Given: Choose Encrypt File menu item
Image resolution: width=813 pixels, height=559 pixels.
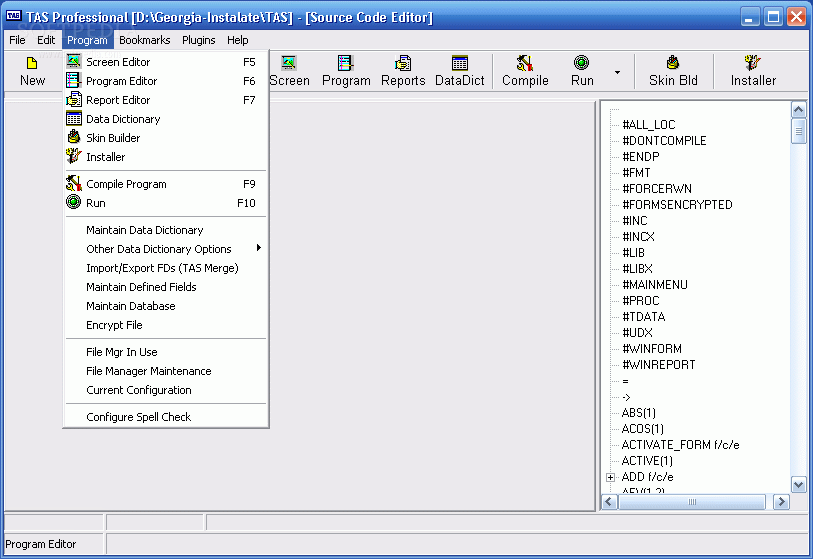Looking at the screenshot, I should (166, 325).
